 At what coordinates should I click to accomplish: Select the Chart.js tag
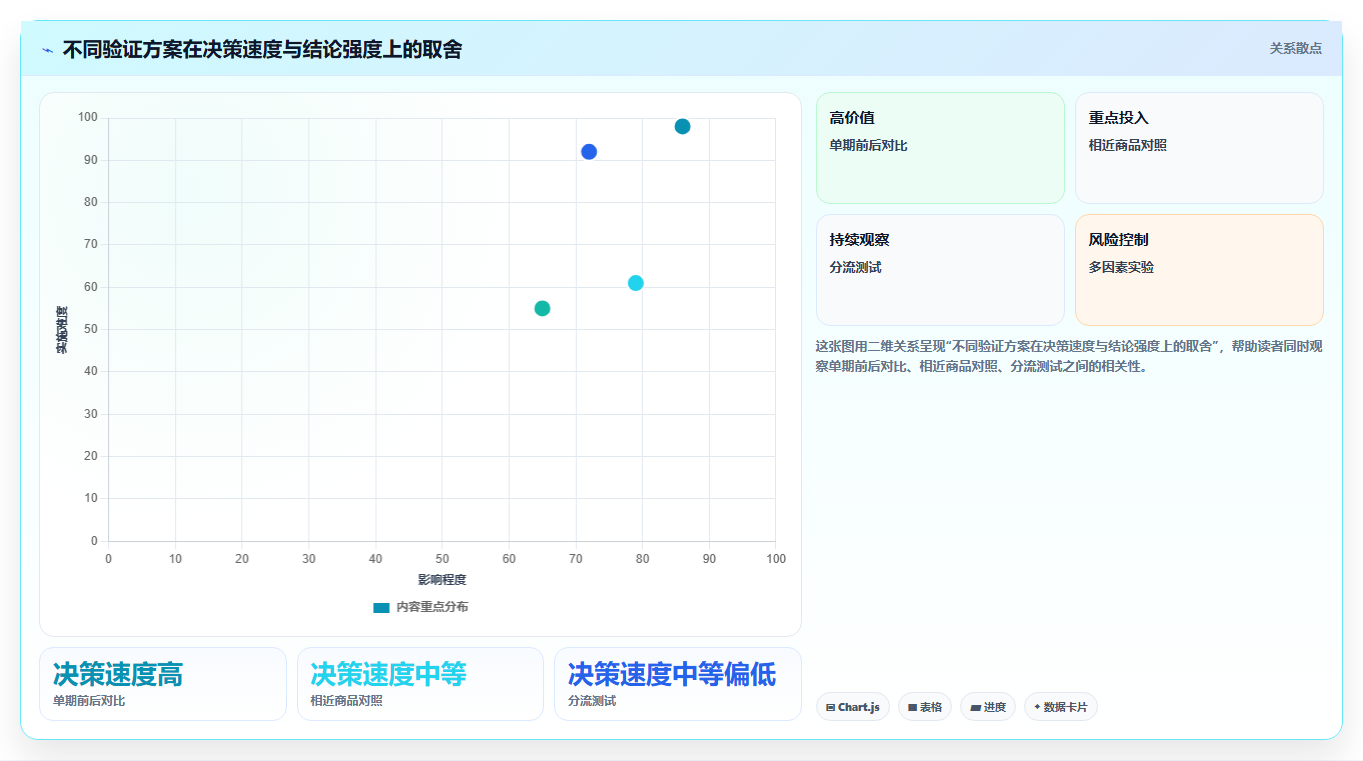pos(853,707)
